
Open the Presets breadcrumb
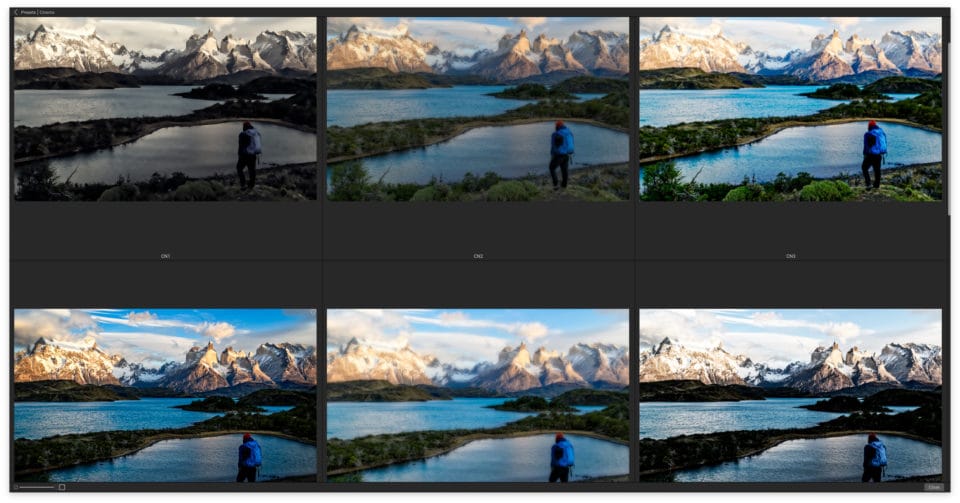(28, 12)
